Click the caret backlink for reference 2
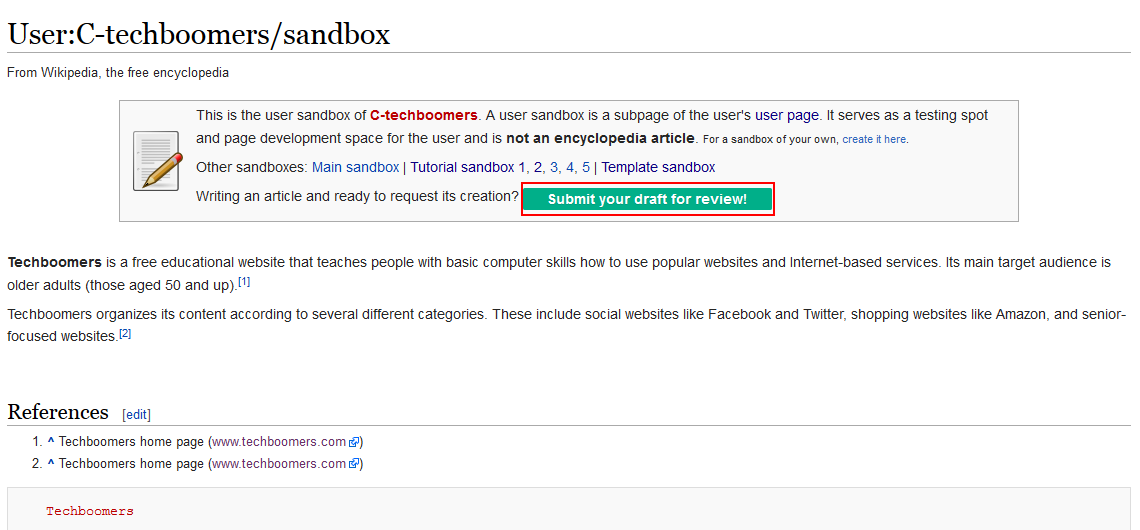The width and height of the screenshot is (1140, 530). [x=51, y=464]
